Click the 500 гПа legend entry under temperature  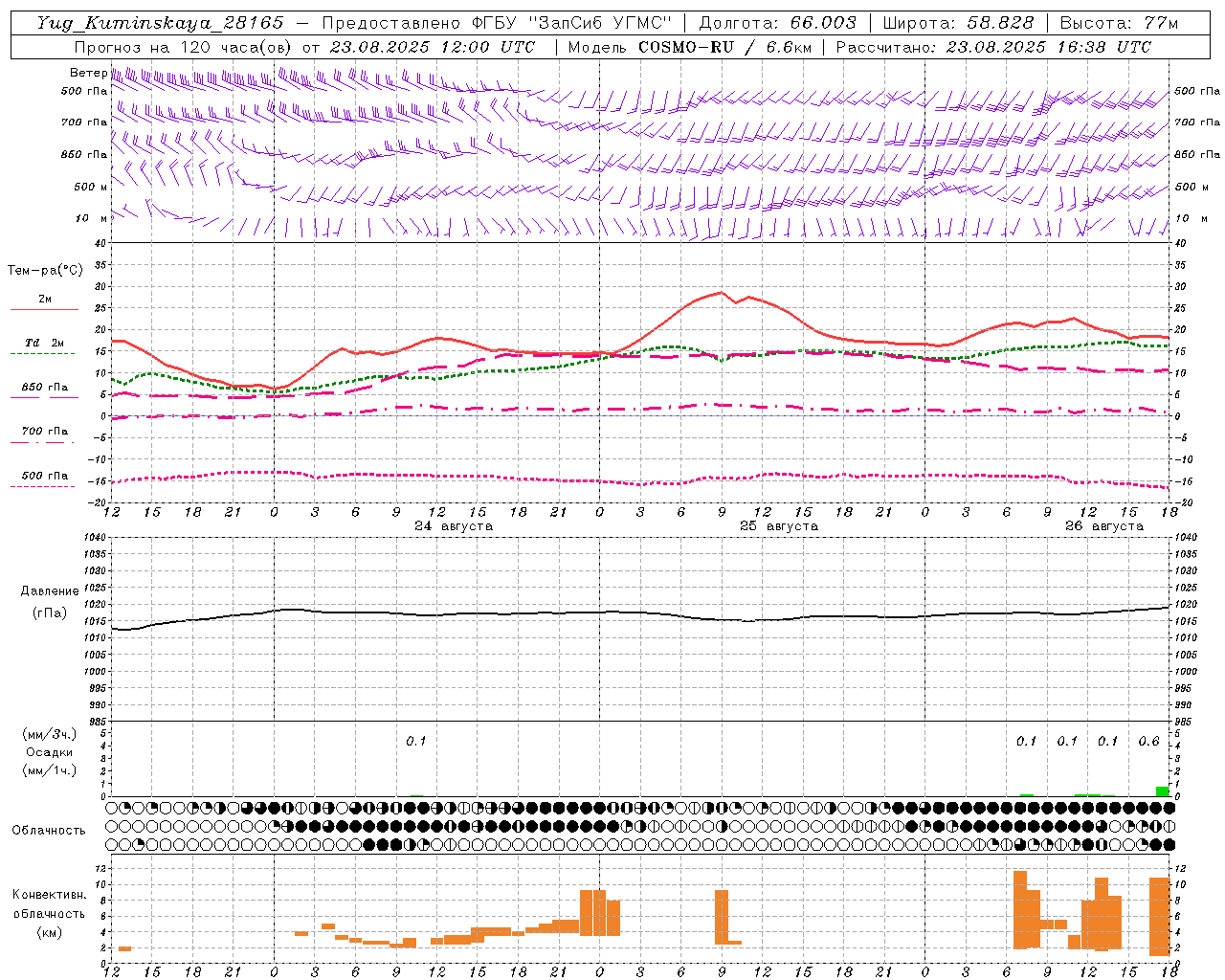[45, 475]
